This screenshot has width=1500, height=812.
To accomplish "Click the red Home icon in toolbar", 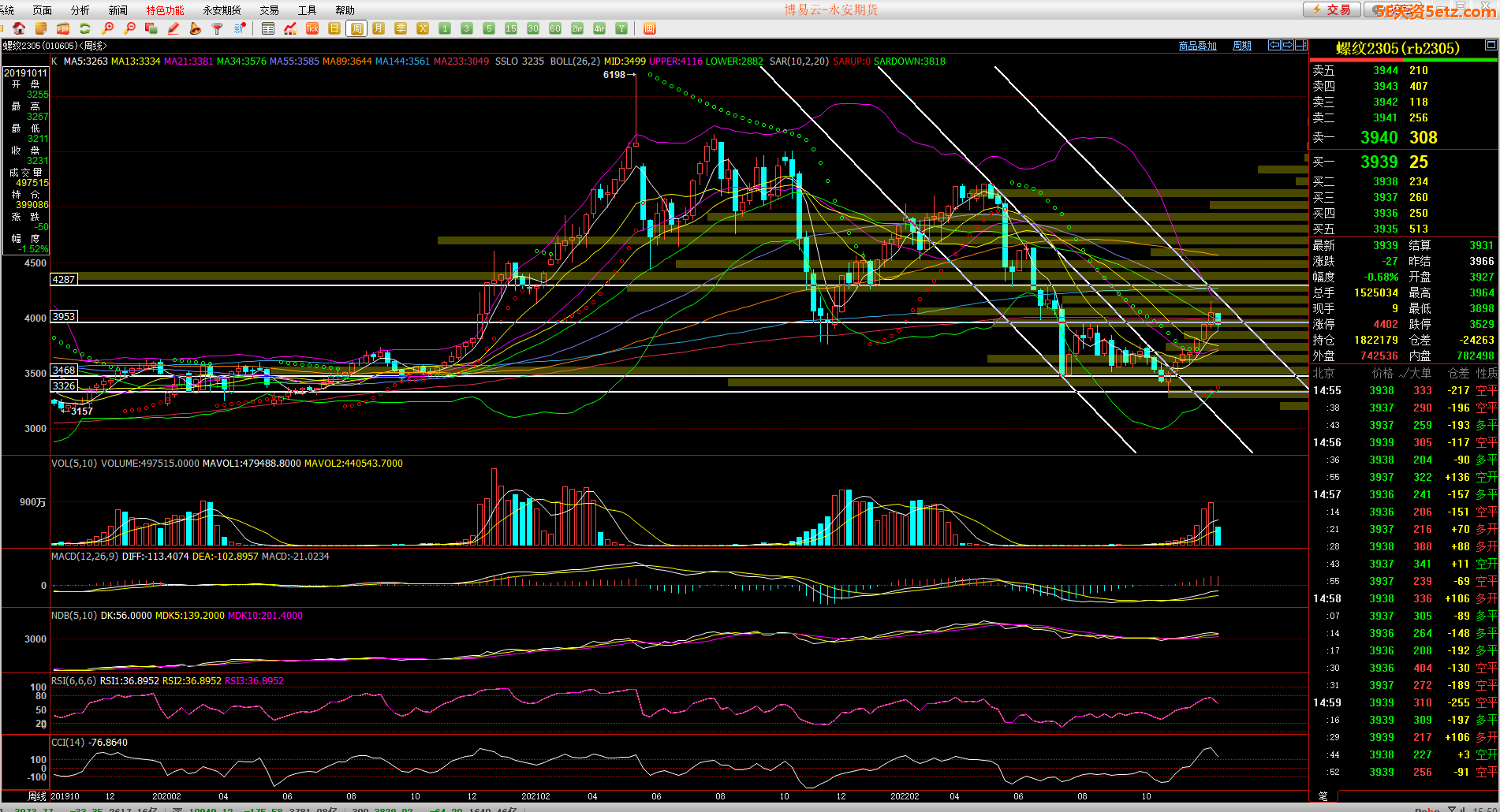I will point(19,28).
